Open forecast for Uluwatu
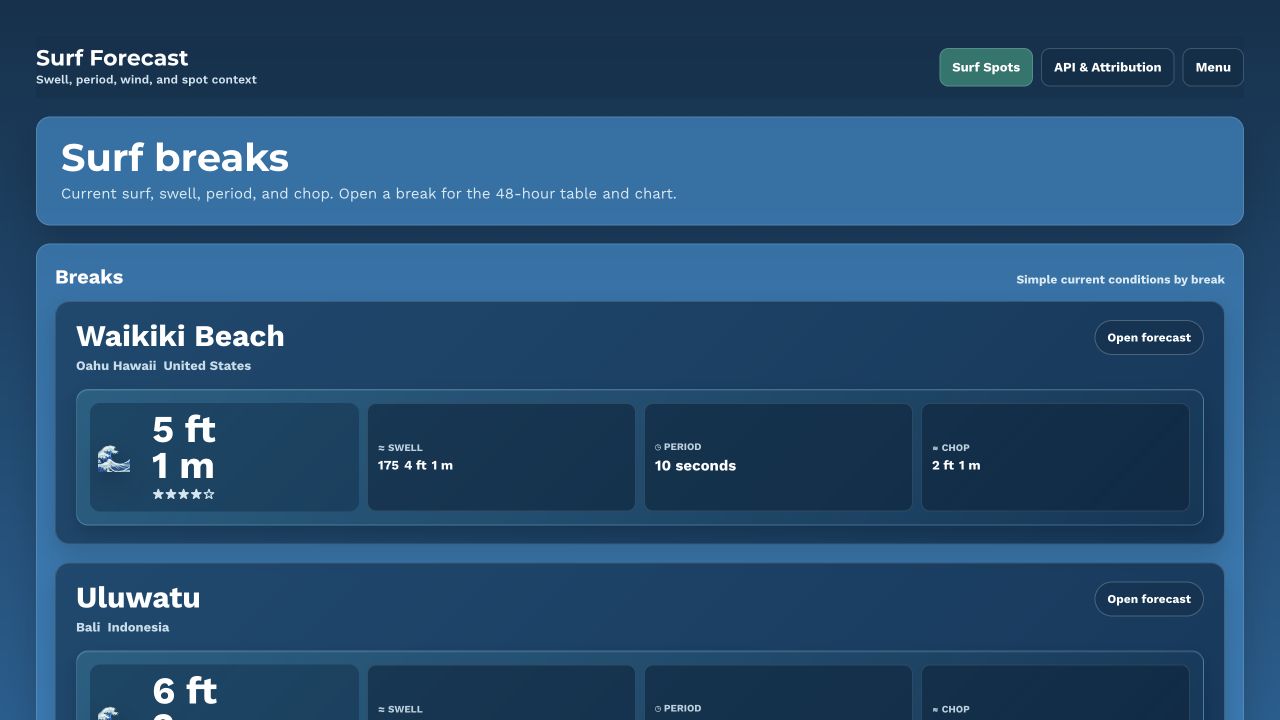Viewport: 1280px width, 720px height. (1149, 599)
